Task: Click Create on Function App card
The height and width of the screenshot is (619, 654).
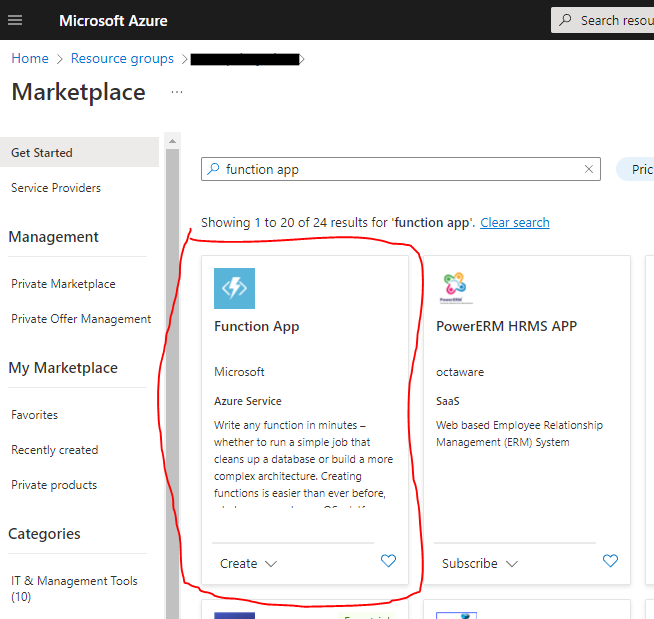Action: click(238, 564)
